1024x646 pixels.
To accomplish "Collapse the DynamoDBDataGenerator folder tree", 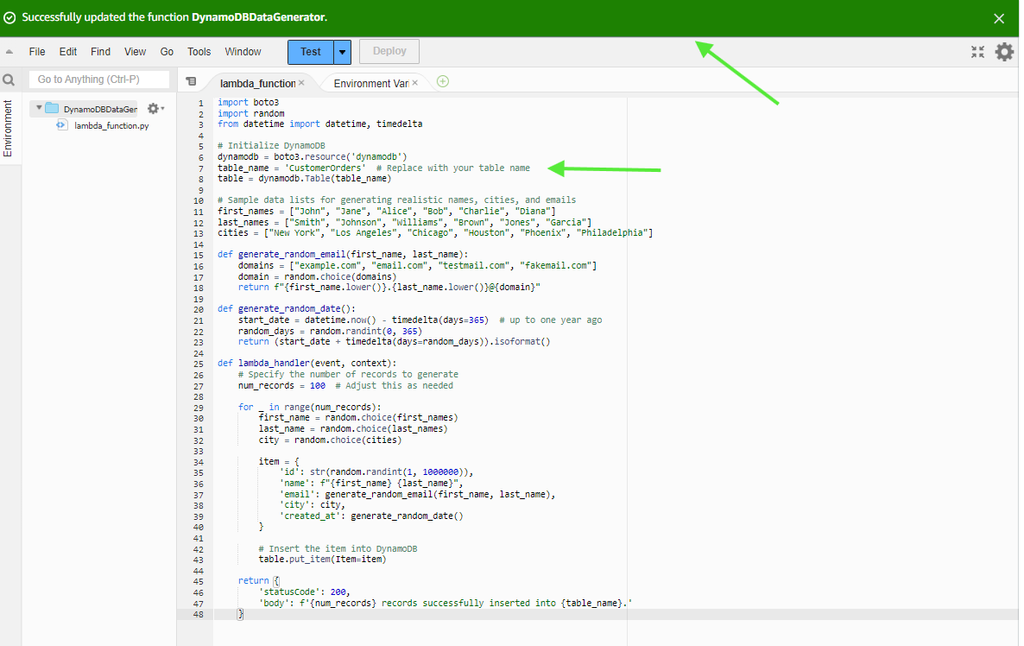I will click(39, 108).
